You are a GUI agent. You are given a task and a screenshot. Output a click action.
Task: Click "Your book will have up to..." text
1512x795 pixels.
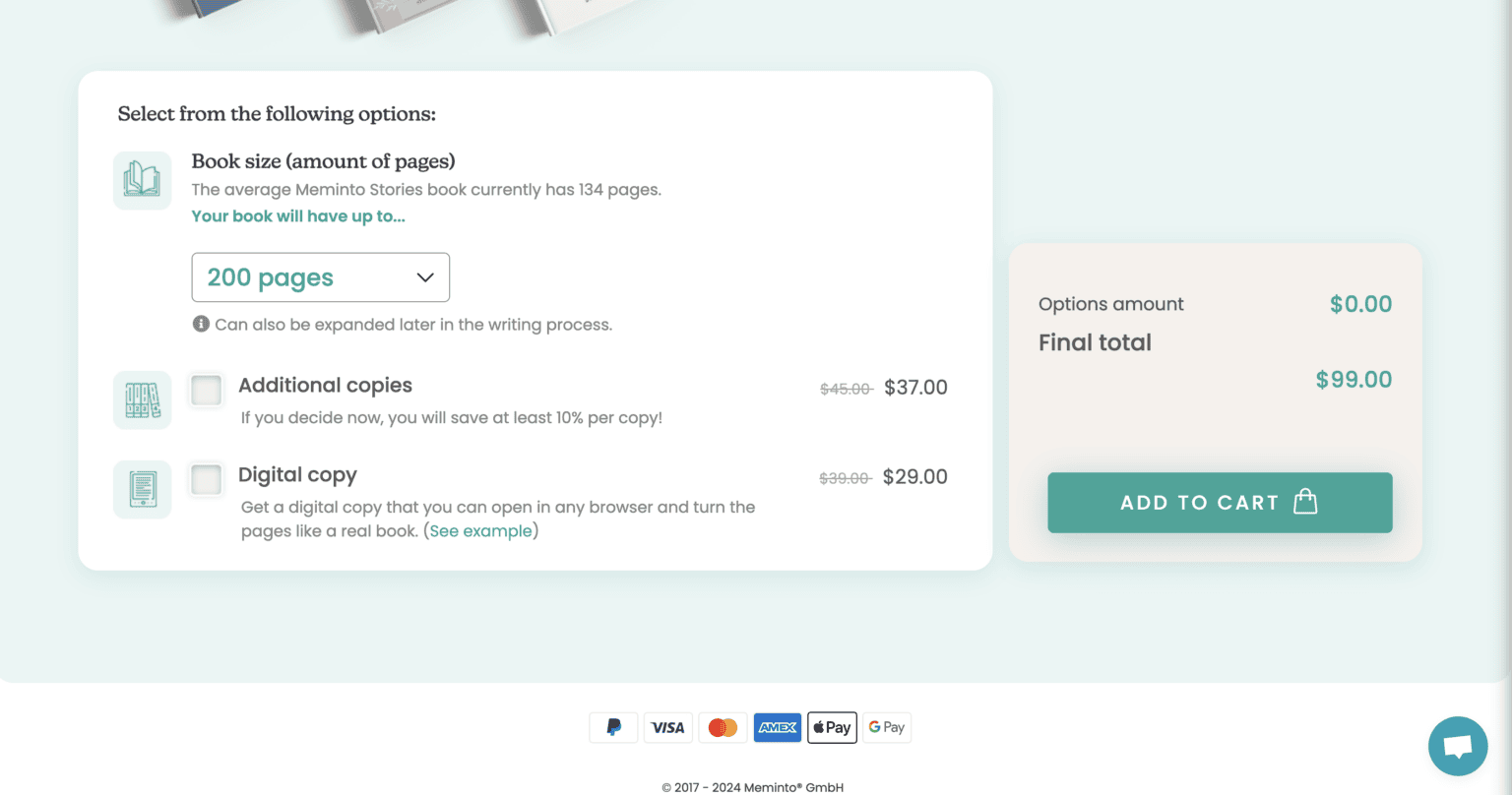(298, 216)
